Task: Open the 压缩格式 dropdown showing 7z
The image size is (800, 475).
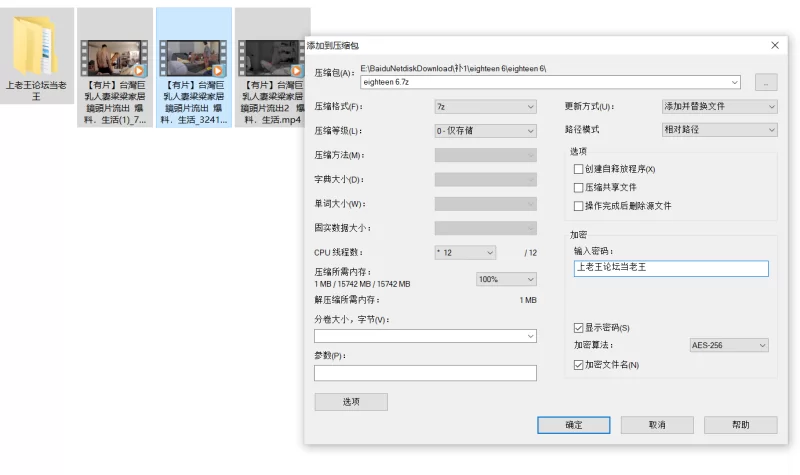Action: click(x=485, y=107)
